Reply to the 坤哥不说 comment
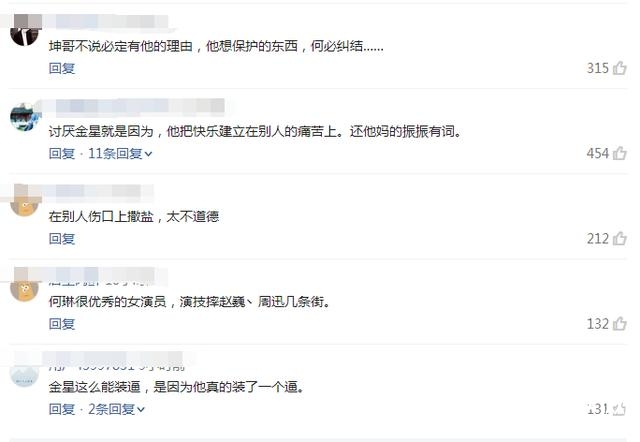Image resolution: width=640 pixels, height=442 pixels. [x=62, y=68]
